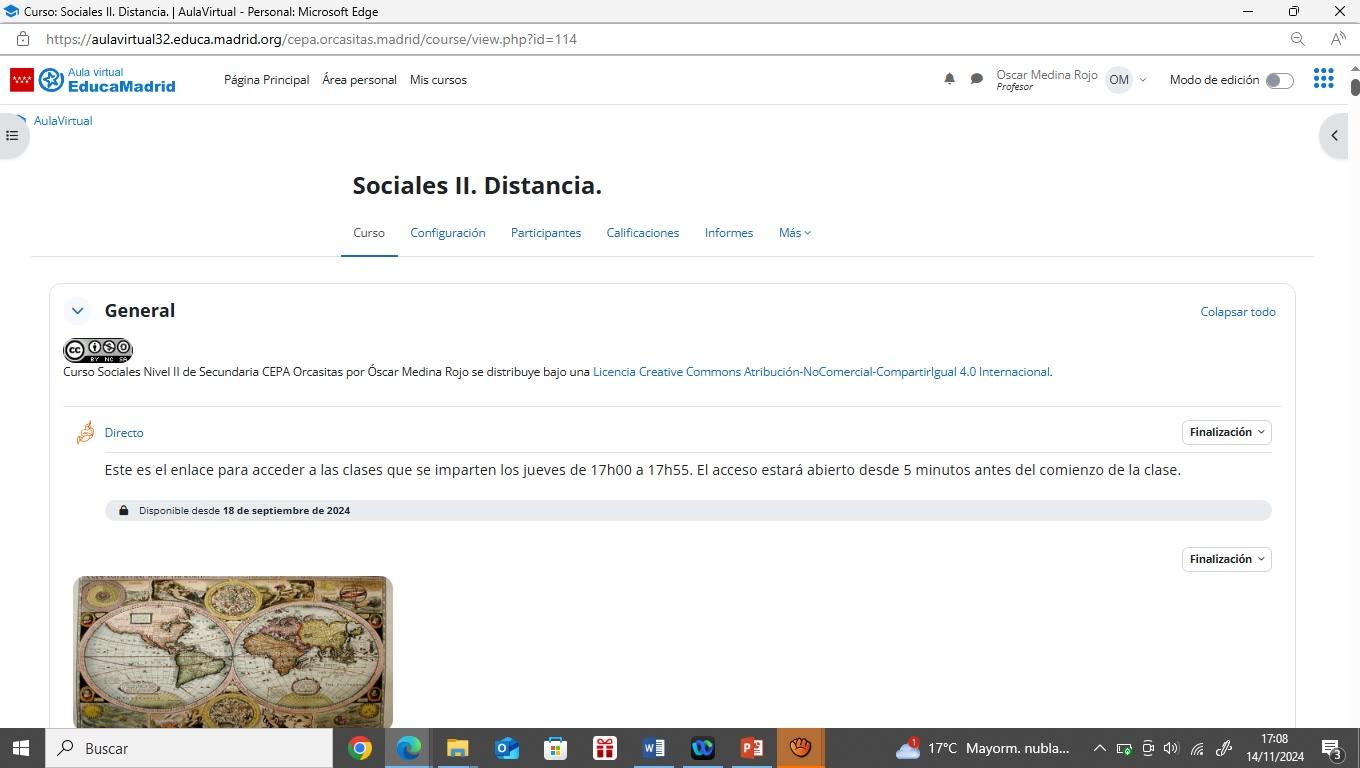The image size is (1360, 768).
Task: Open the Windows notification center
Action: pos(1332,748)
